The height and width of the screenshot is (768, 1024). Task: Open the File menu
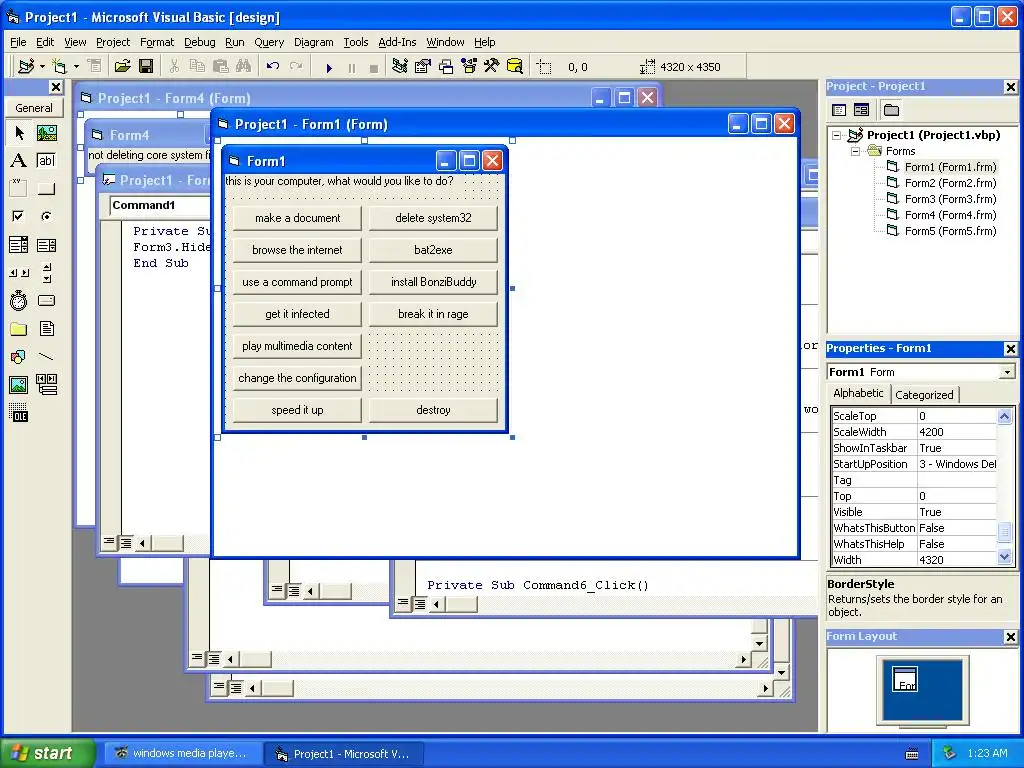pyautogui.click(x=18, y=42)
